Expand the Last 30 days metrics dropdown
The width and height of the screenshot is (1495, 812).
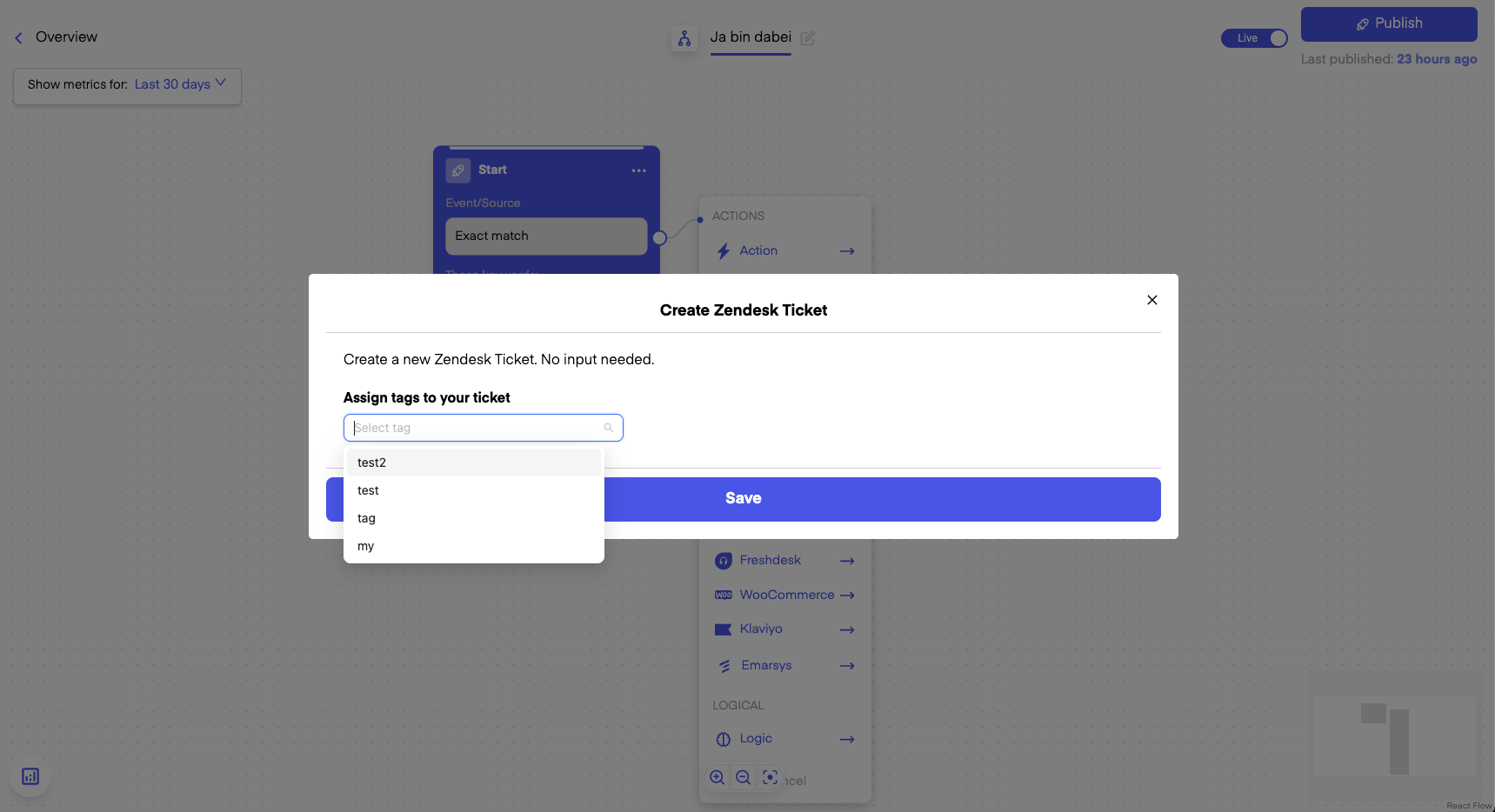(x=180, y=84)
